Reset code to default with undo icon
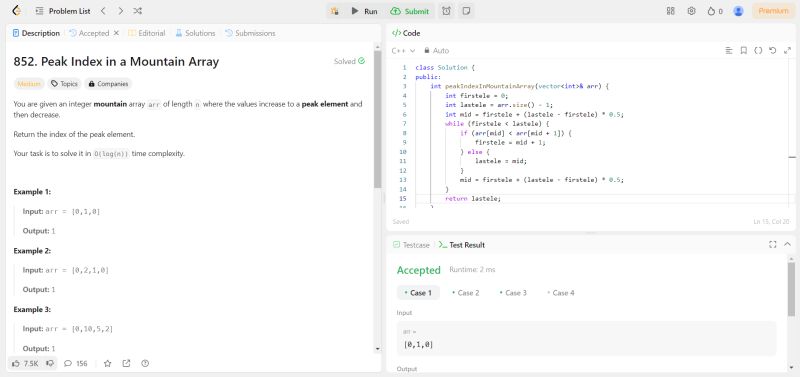This screenshot has height=377, width=800. coord(772,51)
